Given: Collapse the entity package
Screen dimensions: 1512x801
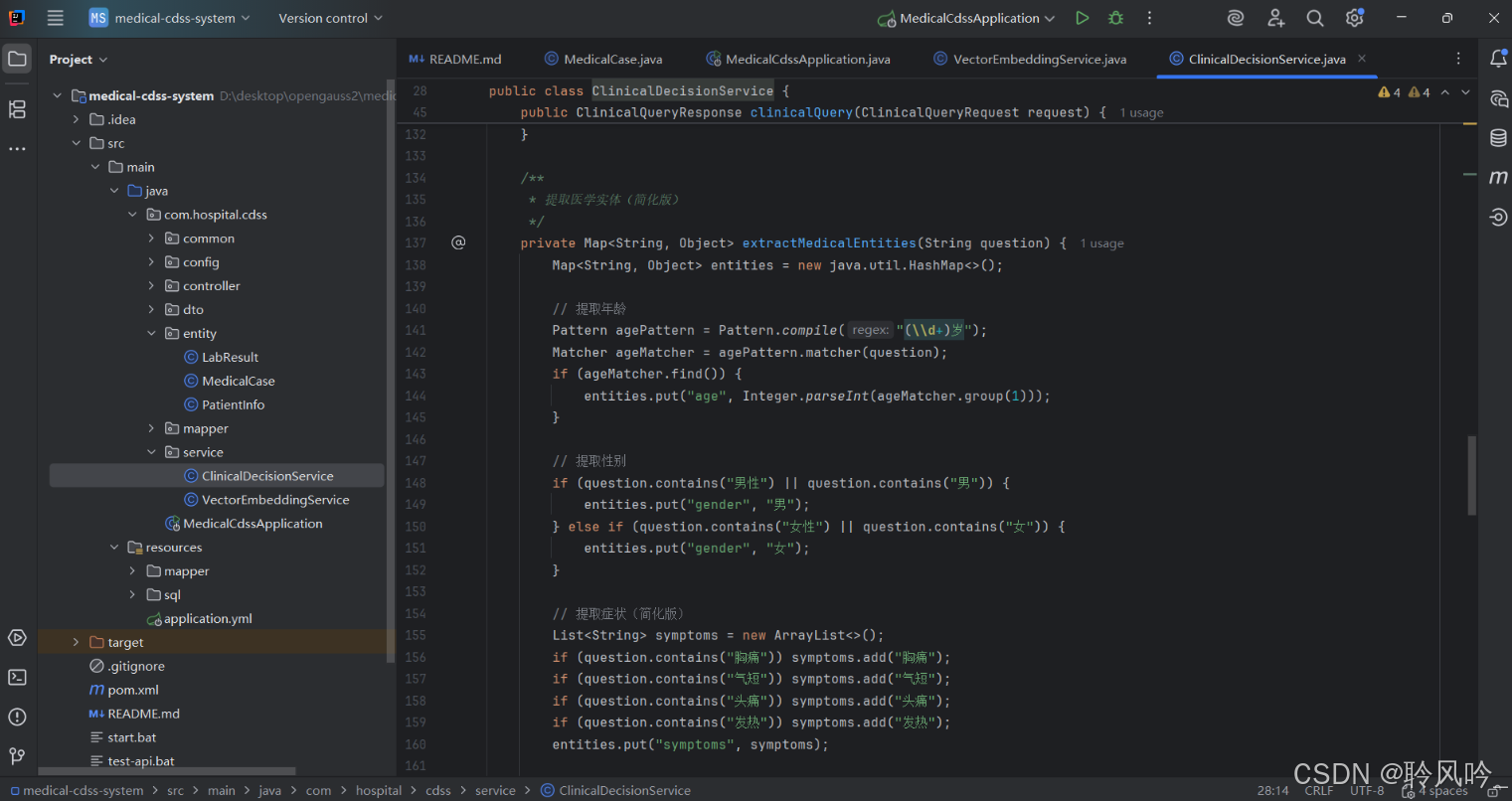Looking at the screenshot, I should [151, 334].
